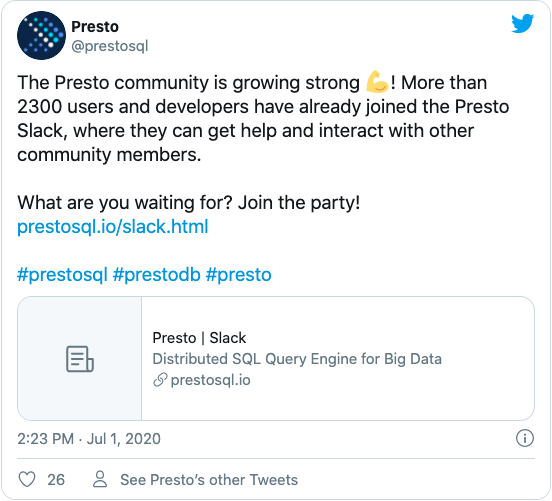Click the person icon near other Tweets
552x501 pixels.
coord(100,479)
